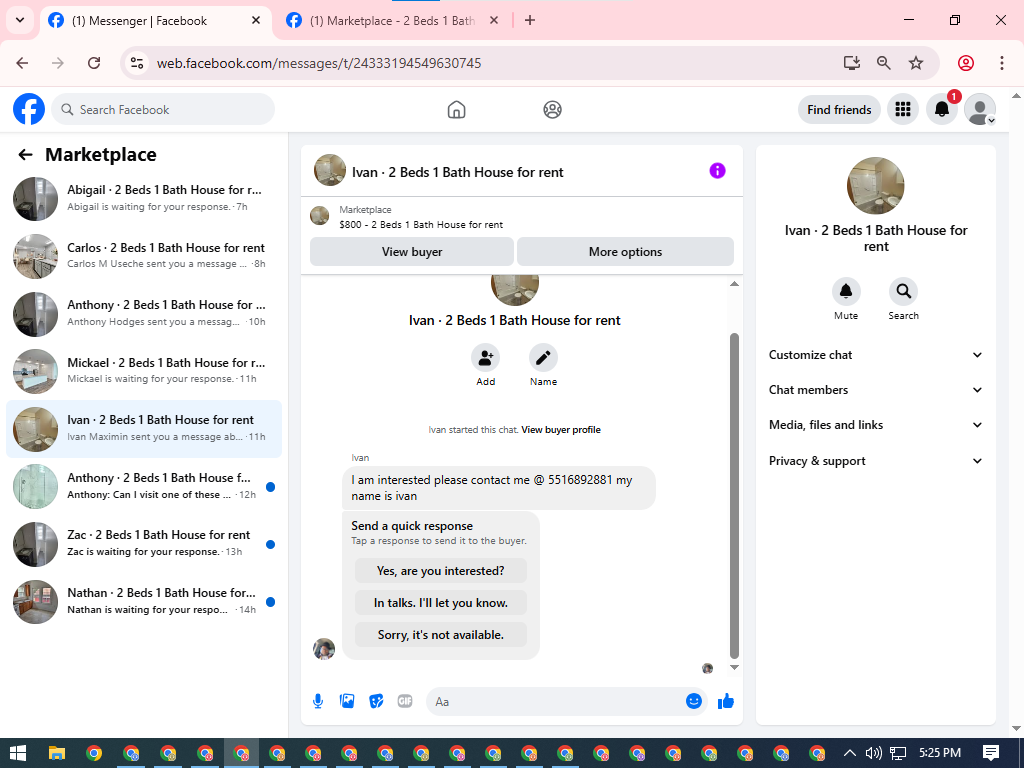Image resolution: width=1024 pixels, height=768 pixels.
Task: Open the Chrome profile icon
Action: (966, 63)
